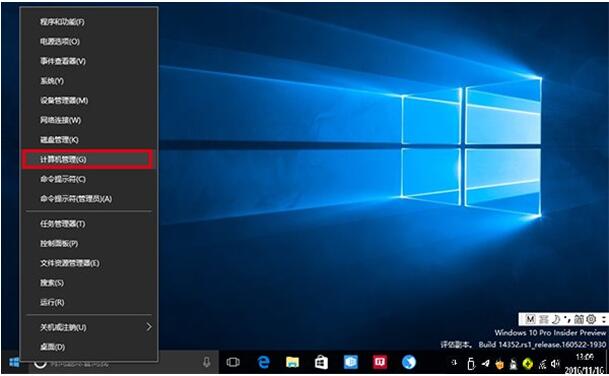Click the safely remove hardware tray icon

(471, 364)
